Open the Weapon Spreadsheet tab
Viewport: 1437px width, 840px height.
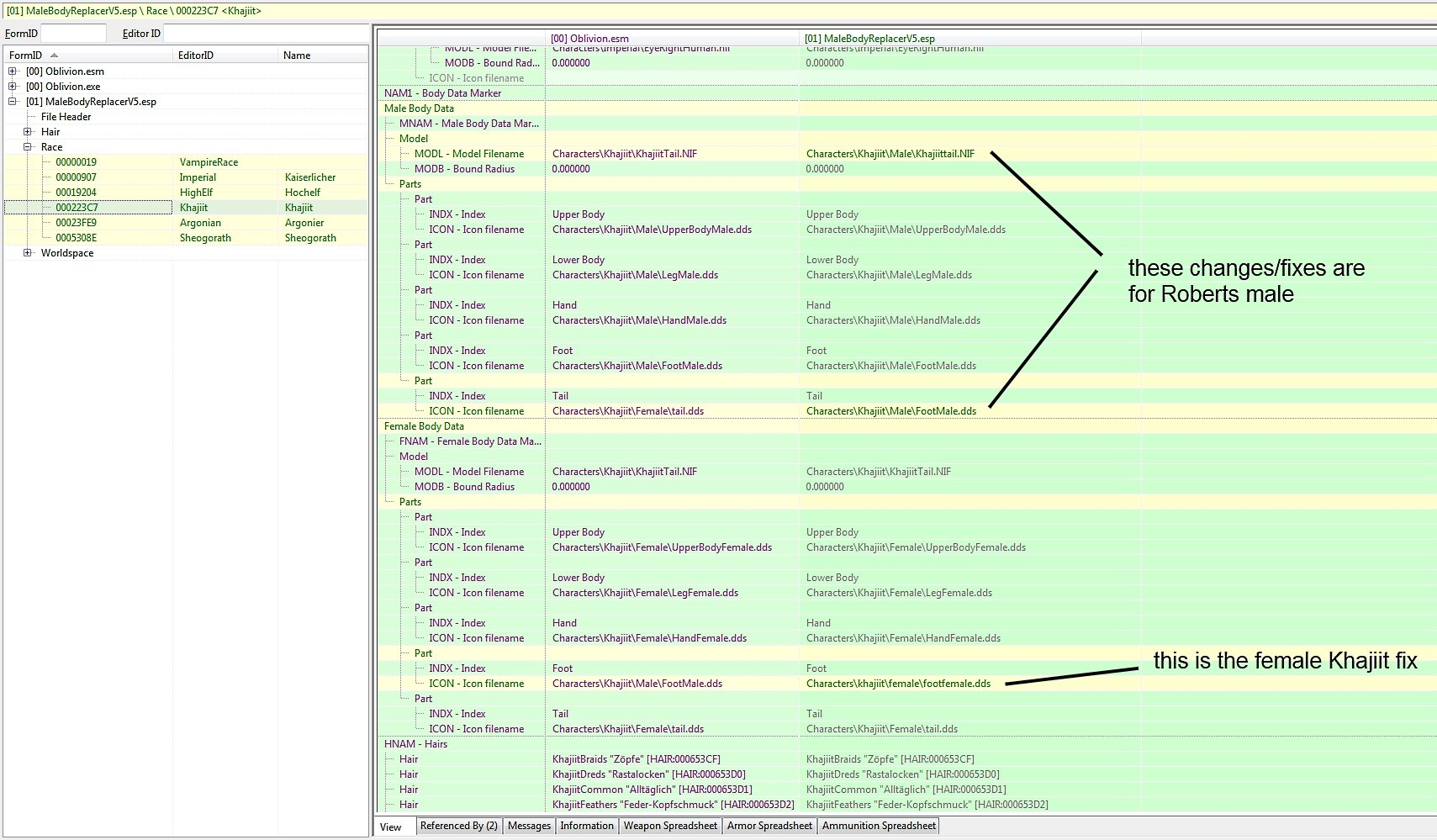coord(670,826)
